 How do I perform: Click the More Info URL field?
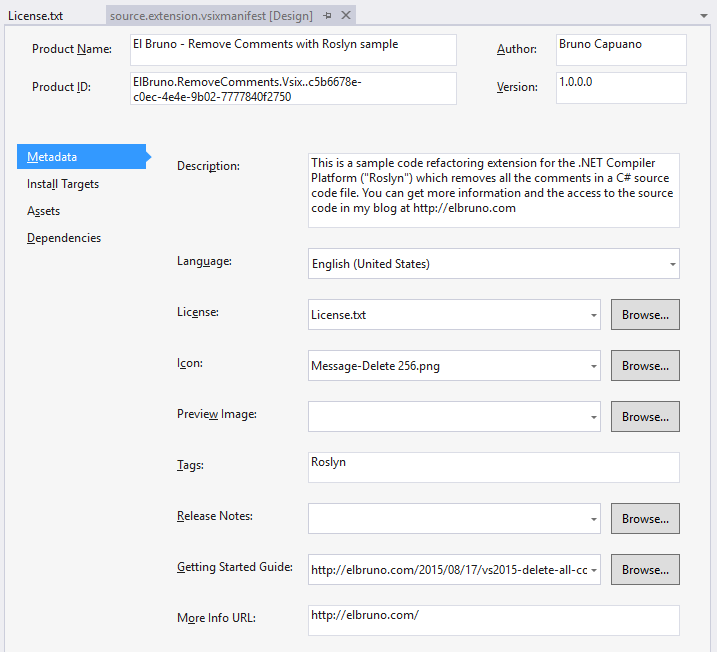pos(493,620)
